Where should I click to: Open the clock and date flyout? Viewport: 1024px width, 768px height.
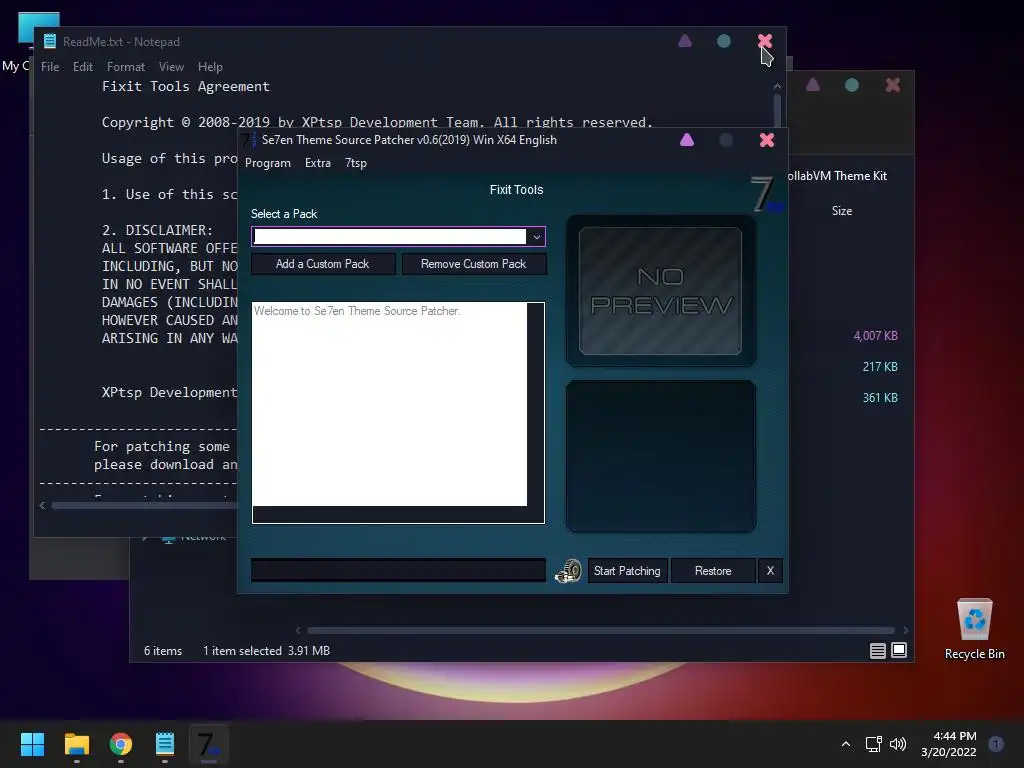[949, 744]
